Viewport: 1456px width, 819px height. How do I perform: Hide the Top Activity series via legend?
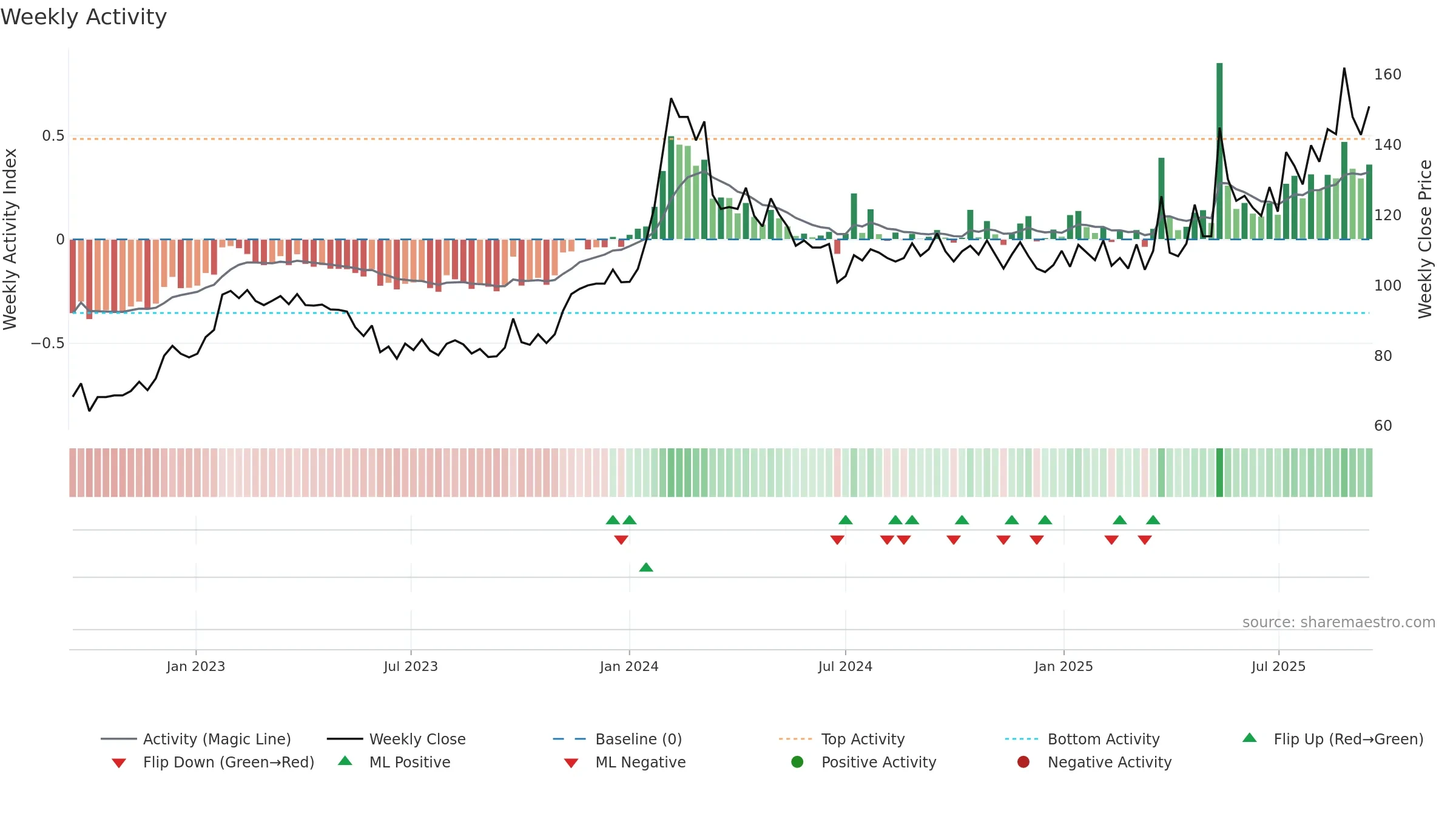click(x=842, y=739)
